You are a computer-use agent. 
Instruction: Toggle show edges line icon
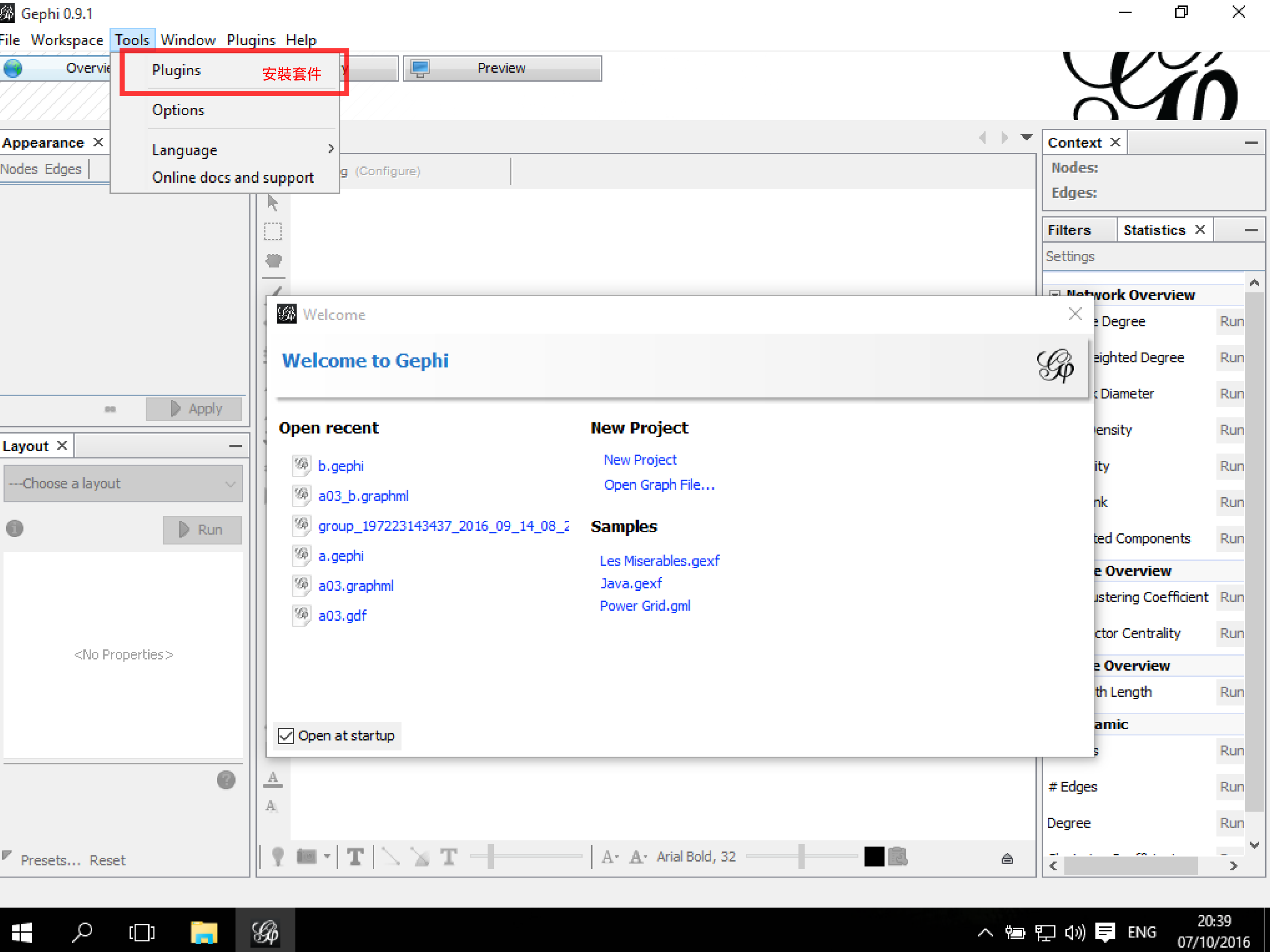(391, 857)
